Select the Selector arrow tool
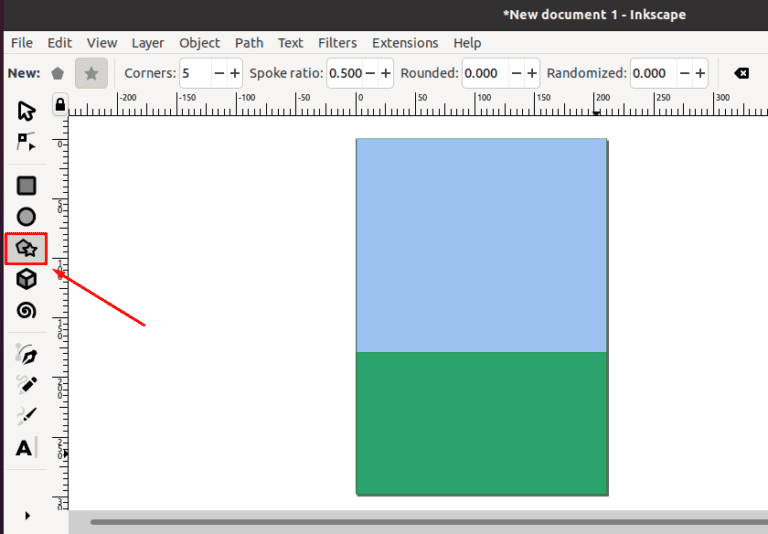 pos(26,111)
